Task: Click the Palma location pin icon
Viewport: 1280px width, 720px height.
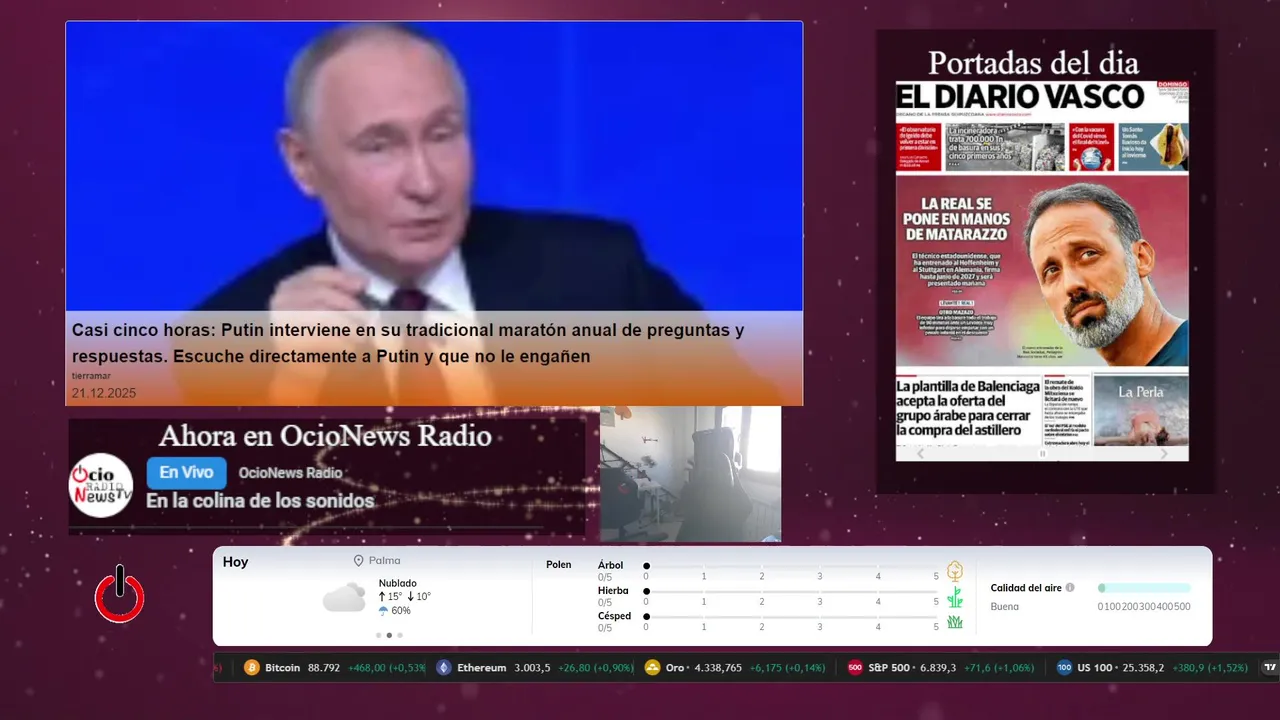Action: (358, 561)
